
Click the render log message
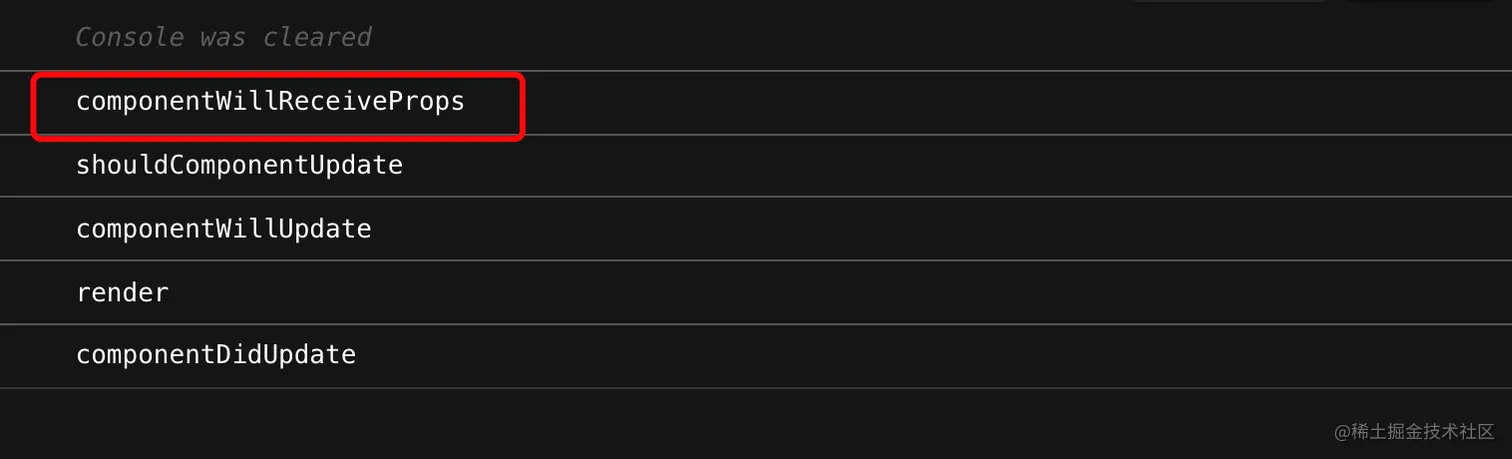122,293
